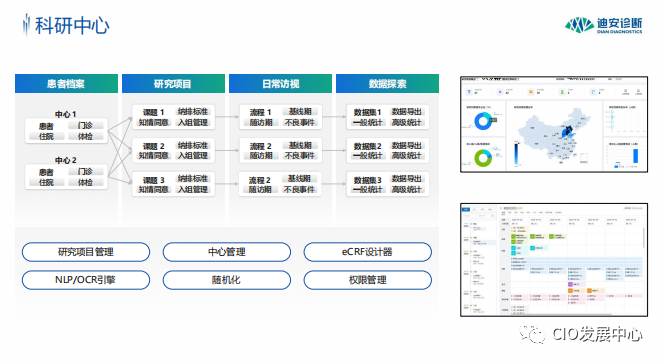Click the 数据集1 label
Image resolution: width=664 pixels, height=363 pixels.
point(368,112)
